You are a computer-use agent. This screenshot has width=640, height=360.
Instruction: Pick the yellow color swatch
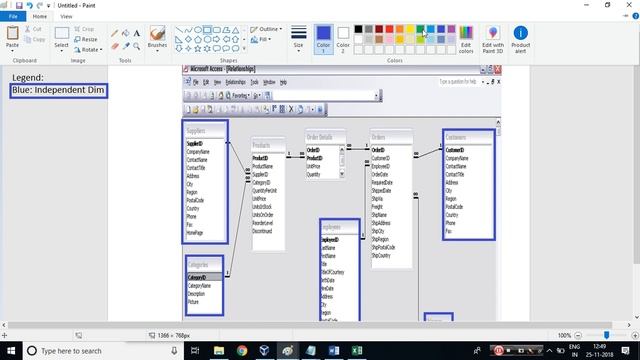tap(410, 29)
